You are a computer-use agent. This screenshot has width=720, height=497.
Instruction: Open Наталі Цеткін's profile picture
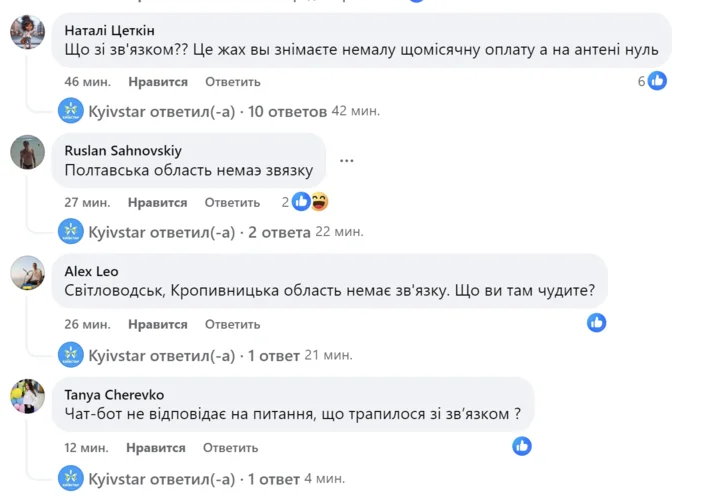27,32
